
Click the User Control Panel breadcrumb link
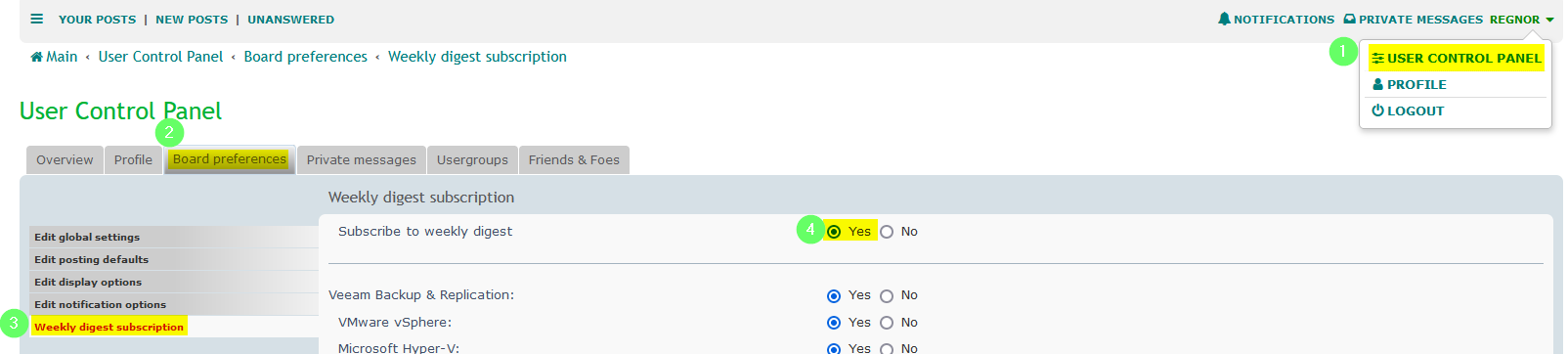click(x=160, y=57)
